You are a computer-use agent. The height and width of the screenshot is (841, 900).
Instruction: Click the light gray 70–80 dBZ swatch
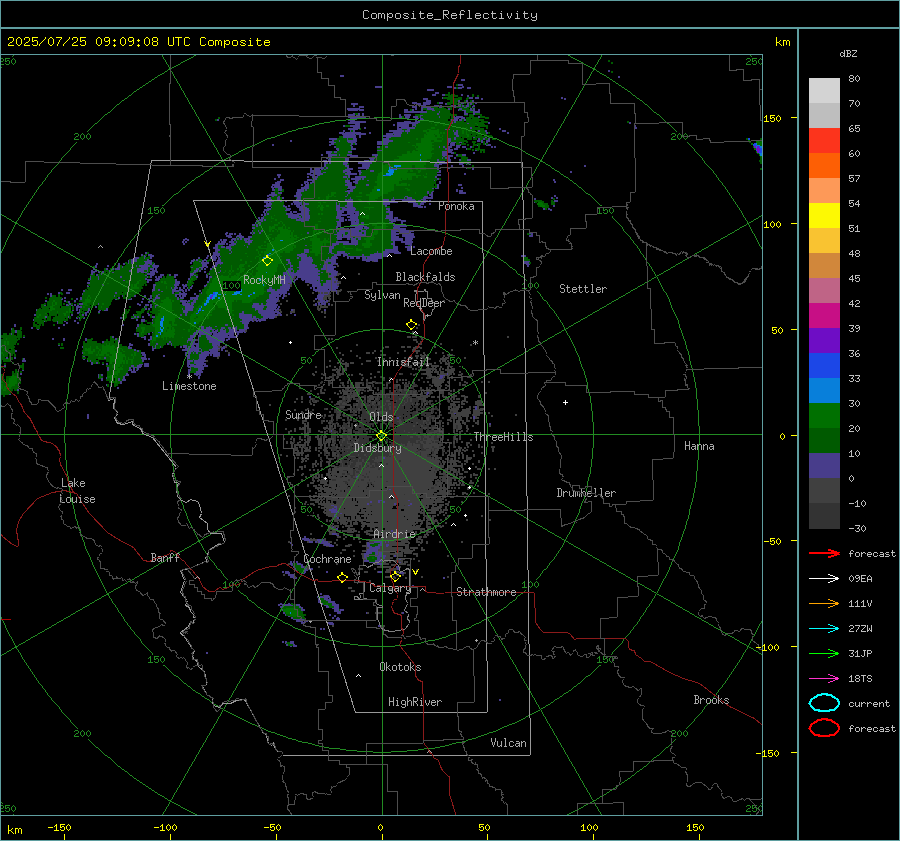(824, 90)
